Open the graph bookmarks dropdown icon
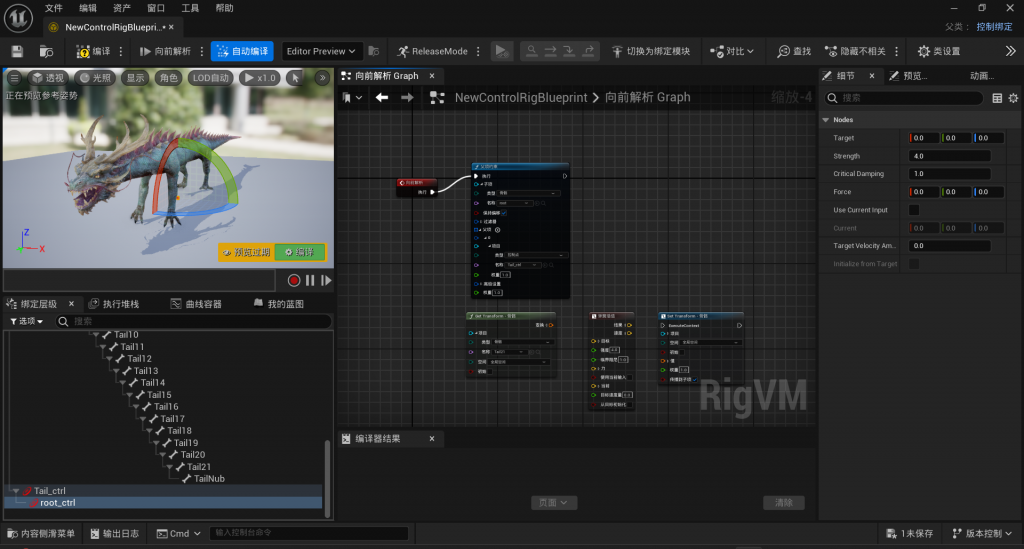Image resolution: width=1024 pixels, height=549 pixels. [x=352, y=97]
